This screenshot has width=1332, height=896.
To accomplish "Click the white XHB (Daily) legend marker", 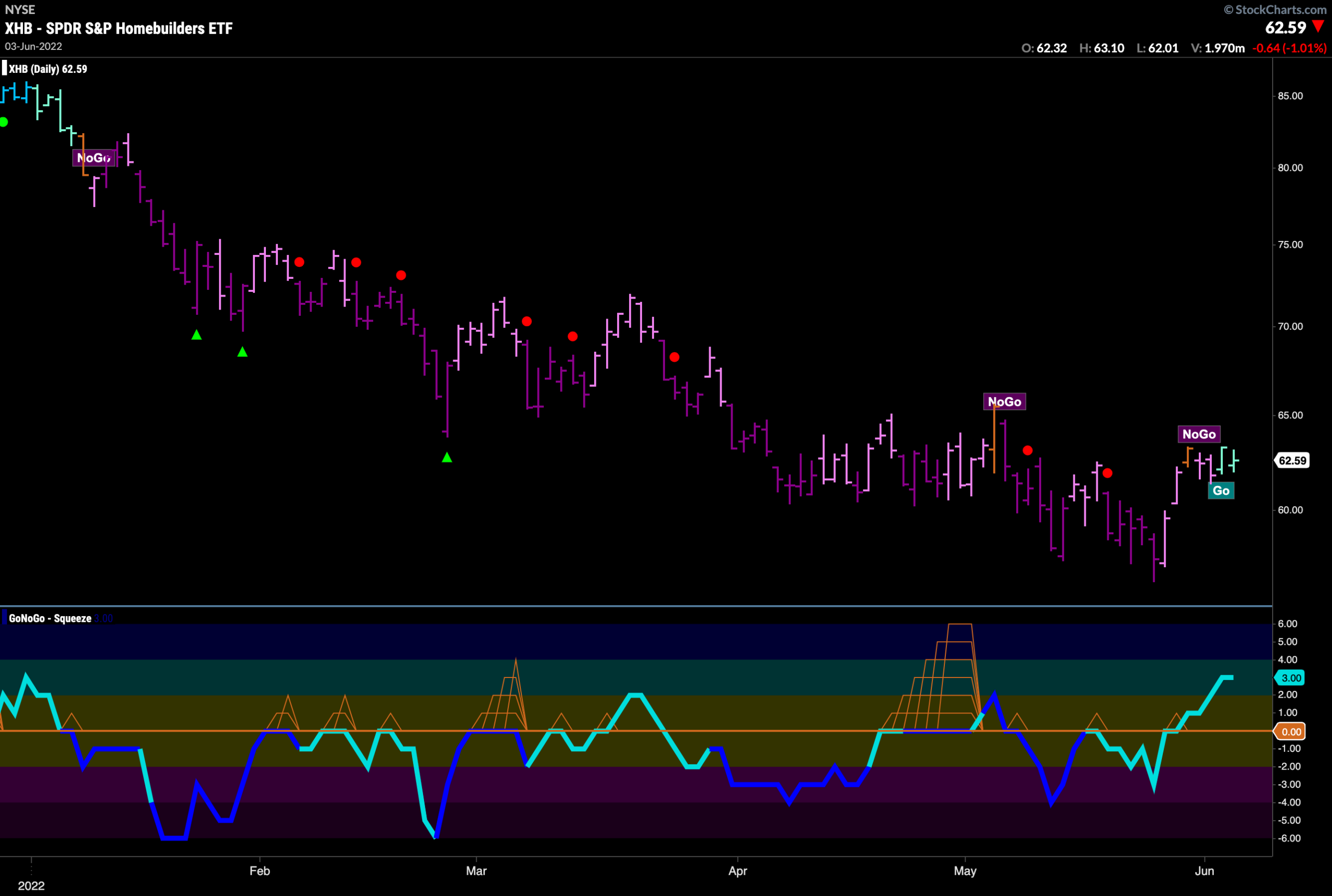I will click(x=5, y=69).
